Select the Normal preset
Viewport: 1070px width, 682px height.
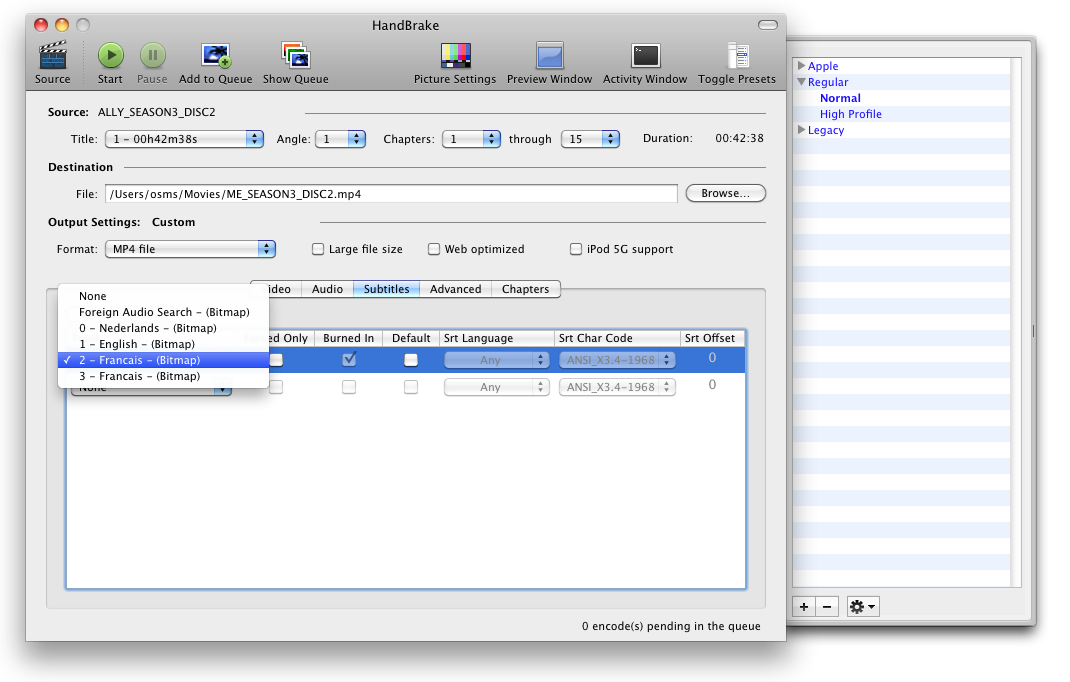pyautogui.click(x=840, y=98)
